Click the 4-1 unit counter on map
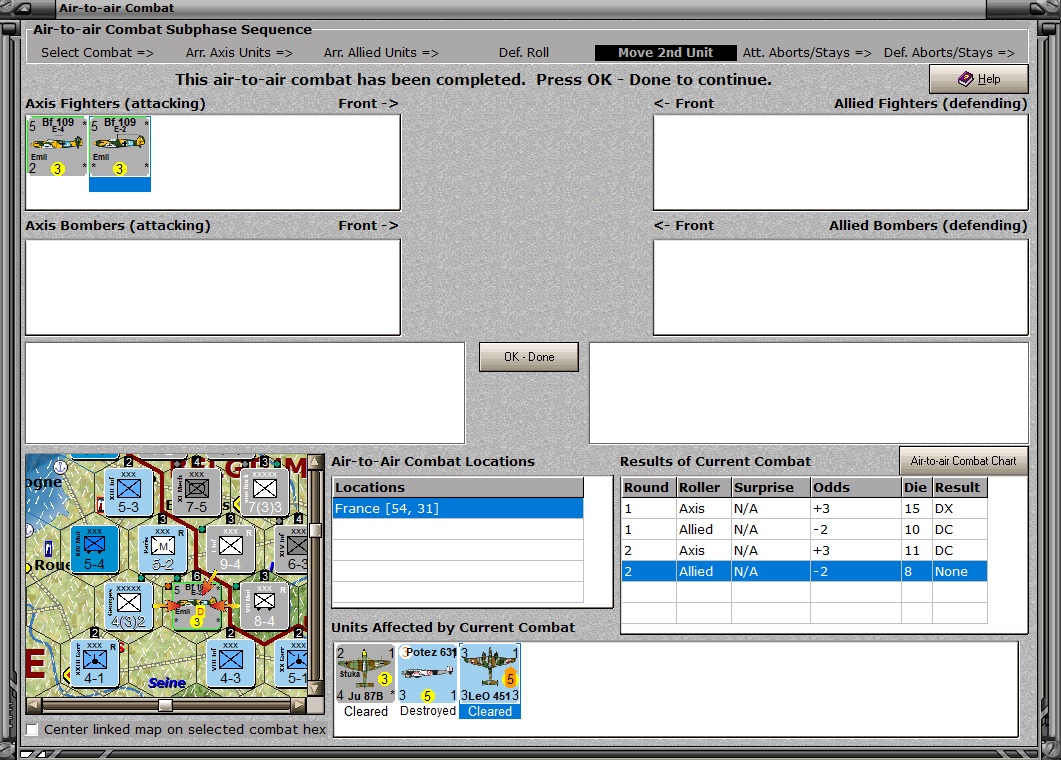This screenshot has width=1061, height=760. tap(95, 664)
